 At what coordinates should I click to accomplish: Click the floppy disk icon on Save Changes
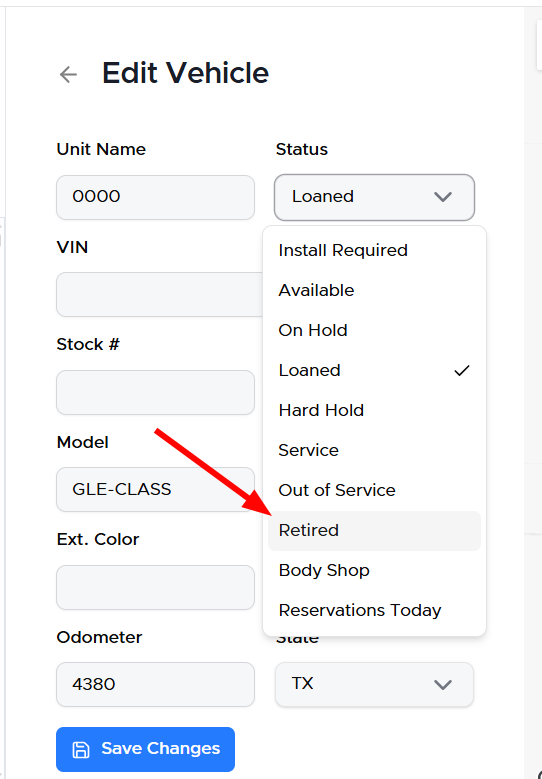(81, 749)
